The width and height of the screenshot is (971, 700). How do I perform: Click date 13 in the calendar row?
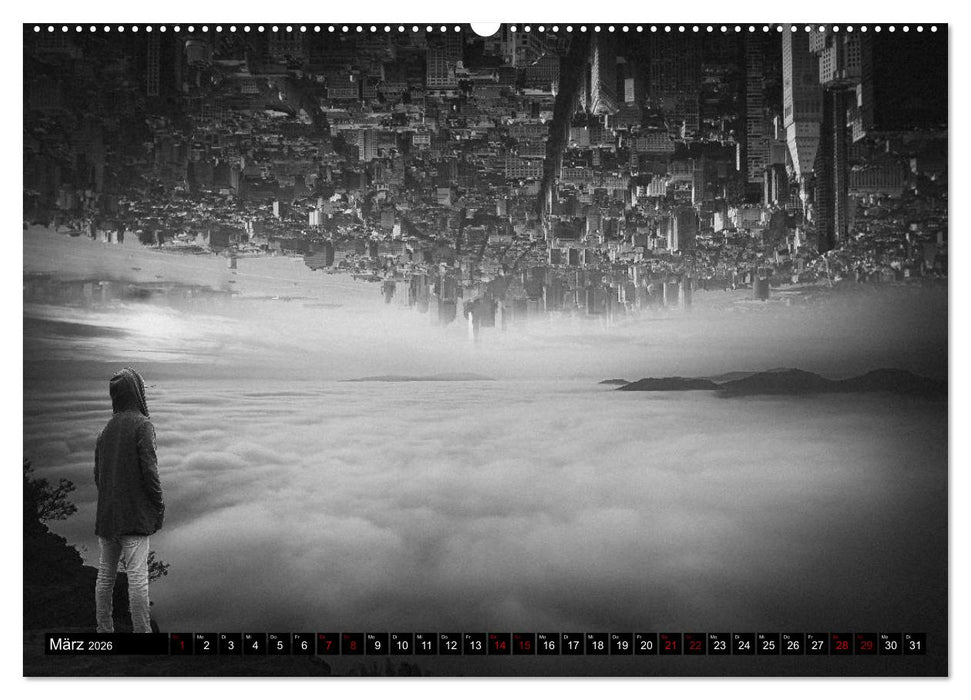coord(474,645)
